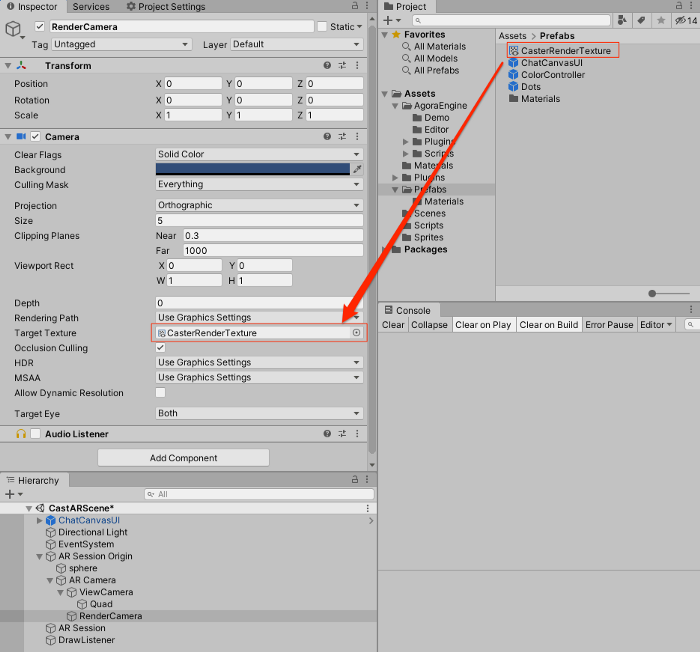The image size is (700, 652).
Task: Click Search by Type icon in Project
Action: (x=622, y=20)
